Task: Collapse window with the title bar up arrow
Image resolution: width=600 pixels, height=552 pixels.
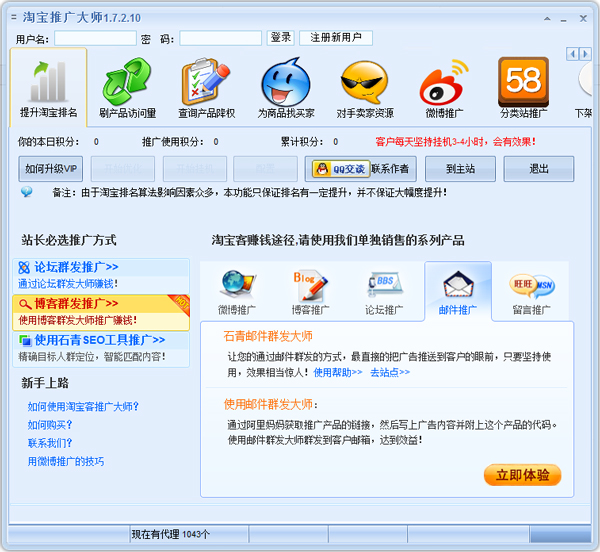Action: pyautogui.click(x=548, y=18)
